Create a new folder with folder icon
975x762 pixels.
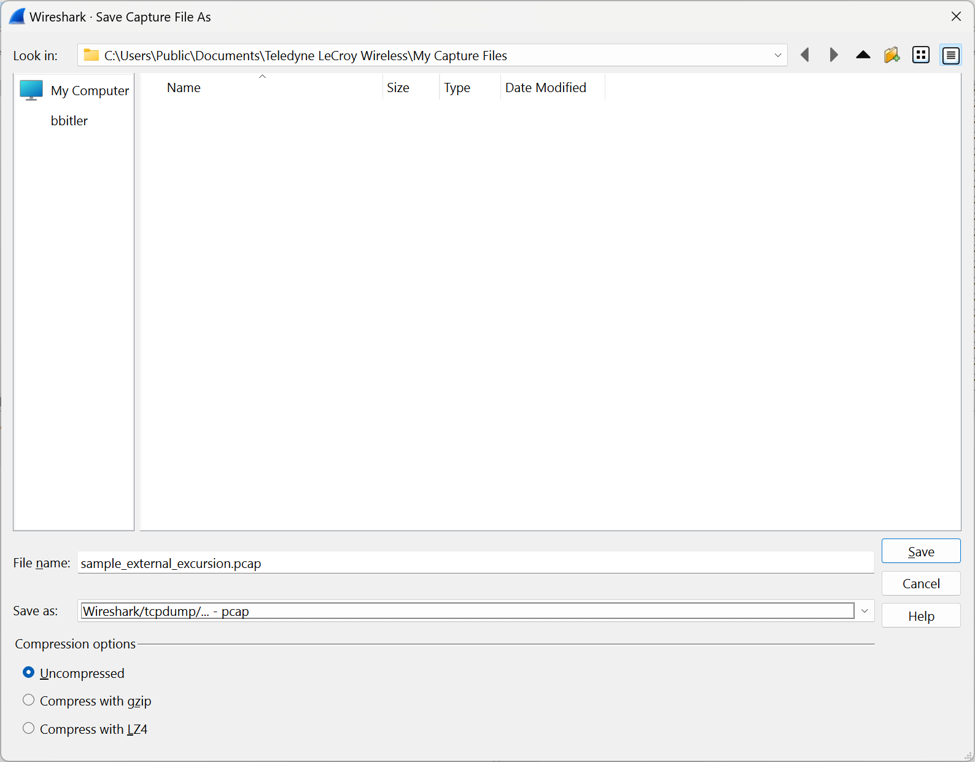tap(892, 55)
